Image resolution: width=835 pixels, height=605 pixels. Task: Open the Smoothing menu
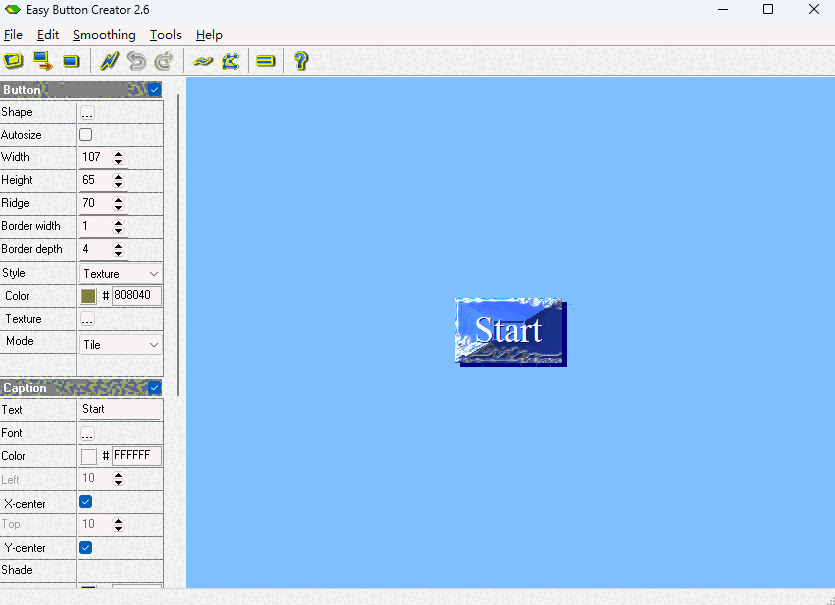click(103, 35)
